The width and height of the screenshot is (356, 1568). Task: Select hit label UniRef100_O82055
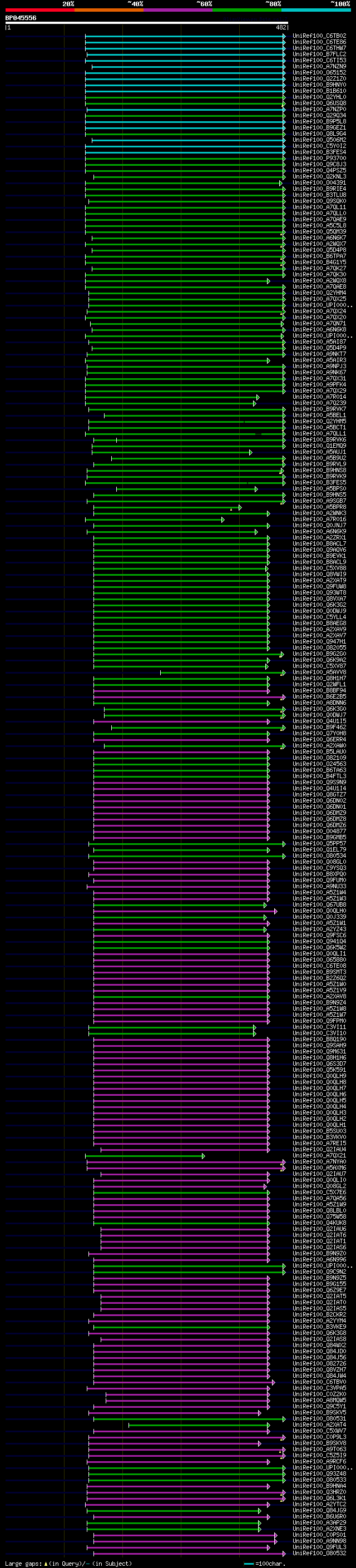pyautogui.click(x=319, y=647)
